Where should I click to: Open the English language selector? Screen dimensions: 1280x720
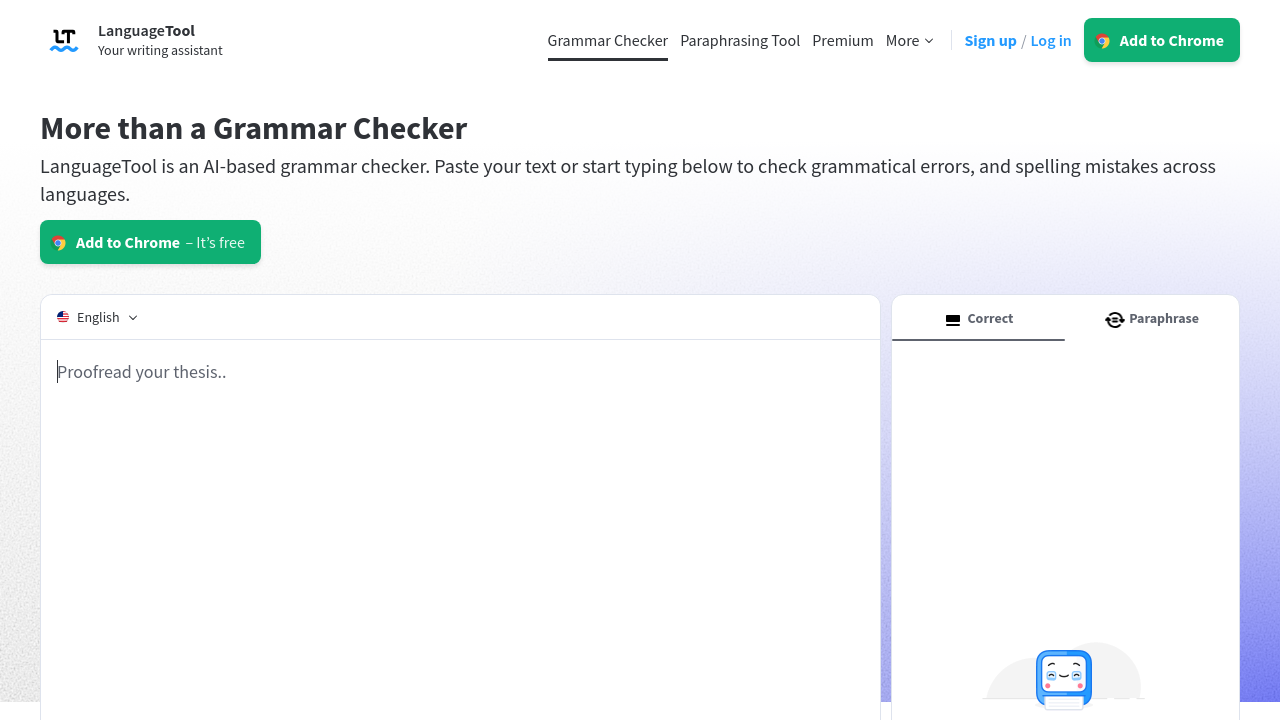click(x=97, y=317)
